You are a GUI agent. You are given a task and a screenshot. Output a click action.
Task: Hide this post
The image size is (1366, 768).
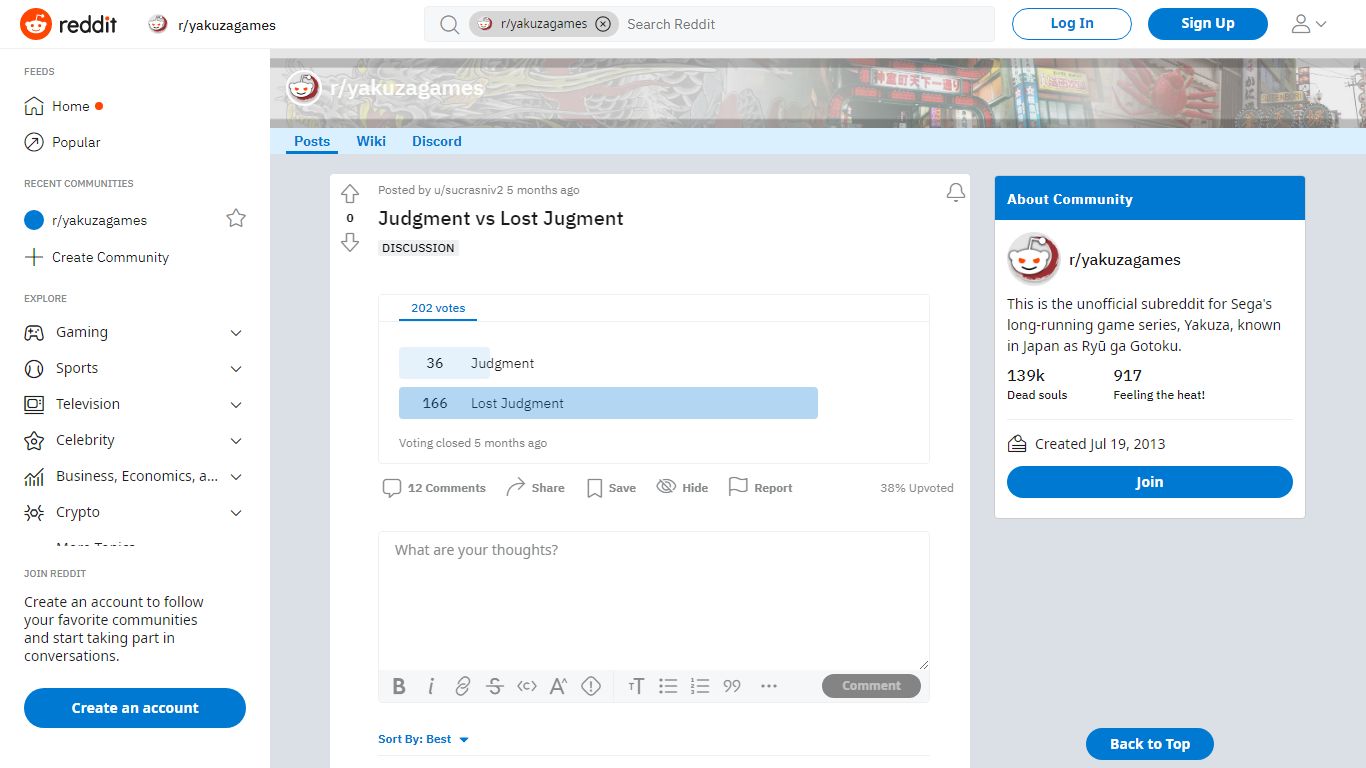coord(682,488)
